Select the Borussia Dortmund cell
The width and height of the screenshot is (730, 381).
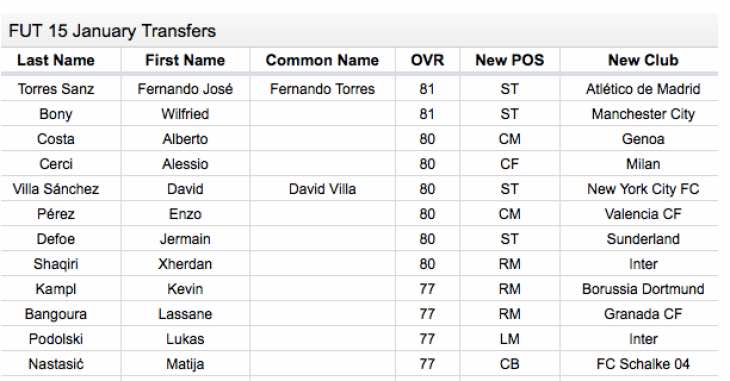click(643, 289)
